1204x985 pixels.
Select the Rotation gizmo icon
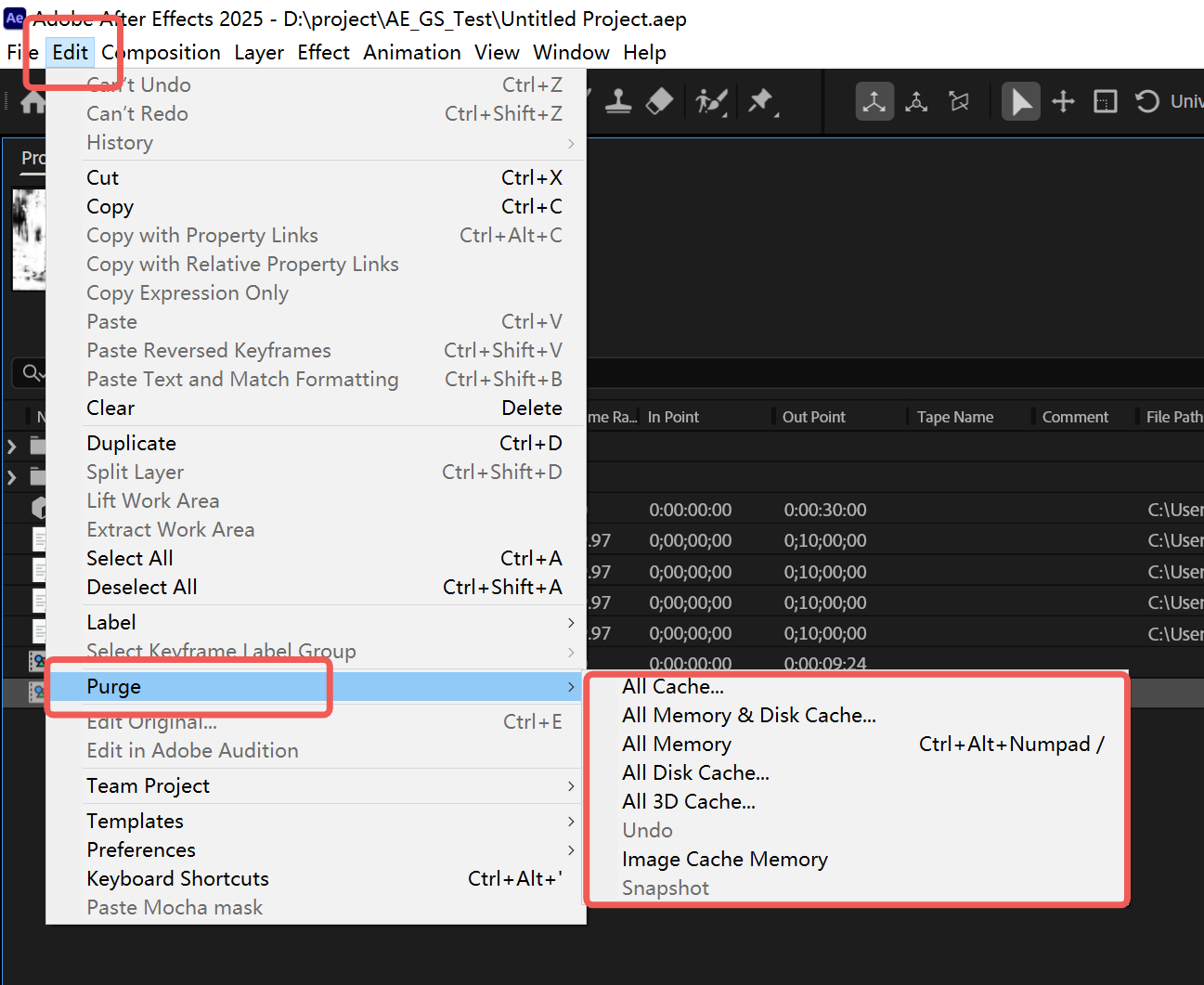[x=1147, y=101]
